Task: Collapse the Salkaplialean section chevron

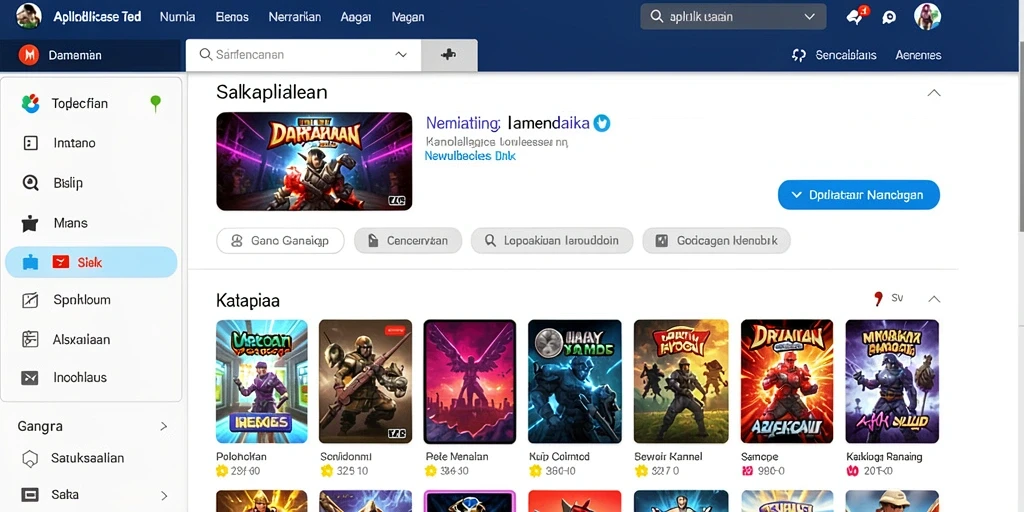Action: click(934, 93)
